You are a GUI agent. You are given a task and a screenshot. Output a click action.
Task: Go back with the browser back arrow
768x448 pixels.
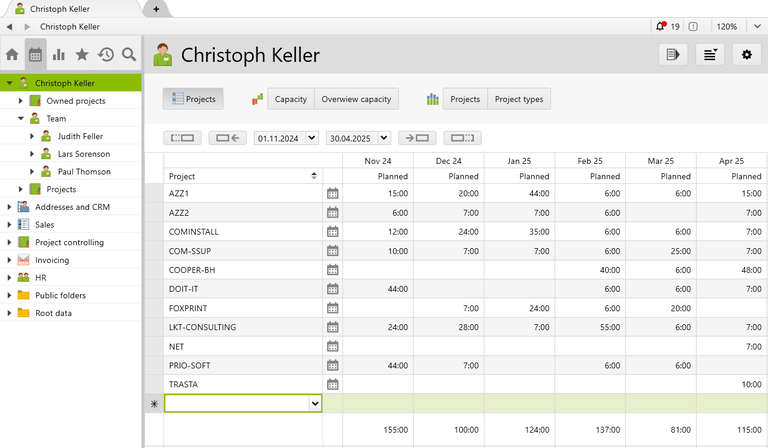tap(9, 26)
